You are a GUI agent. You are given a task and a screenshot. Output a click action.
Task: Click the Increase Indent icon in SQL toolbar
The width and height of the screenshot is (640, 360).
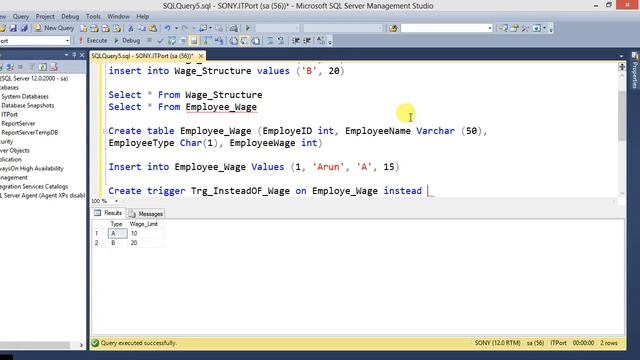(x=307, y=40)
